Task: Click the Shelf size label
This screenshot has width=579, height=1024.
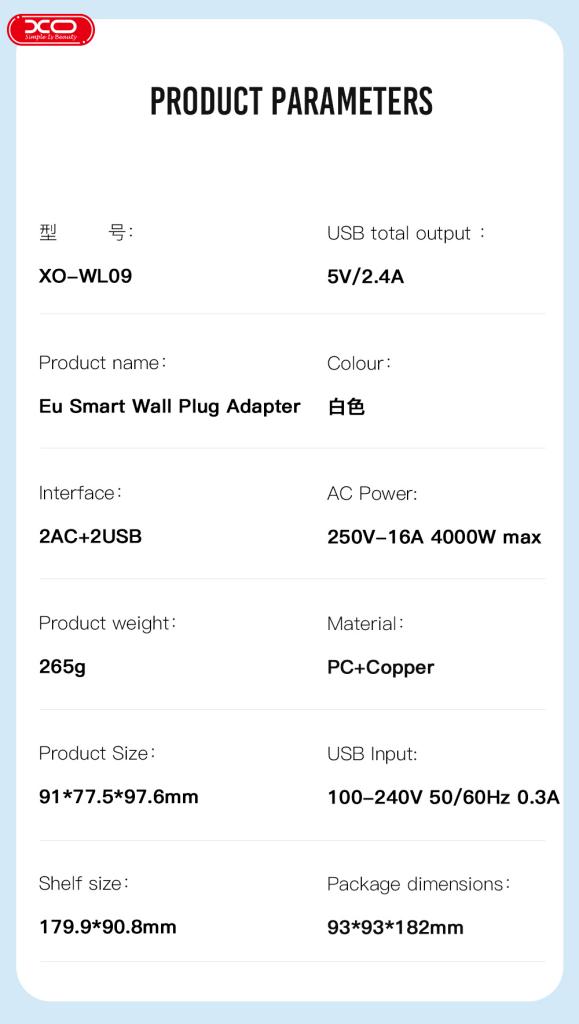Action: tap(84, 884)
